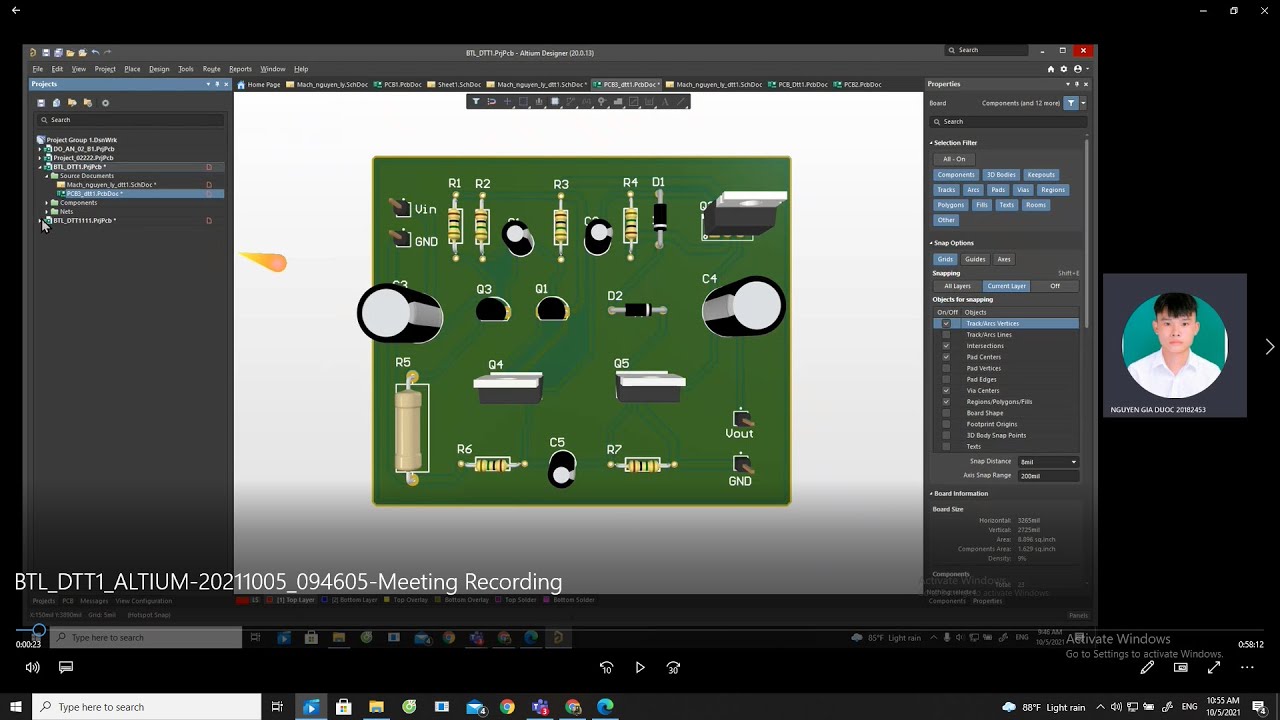
Task: Check the Track/Arcs Lines snapping box
Action: pos(946,335)
